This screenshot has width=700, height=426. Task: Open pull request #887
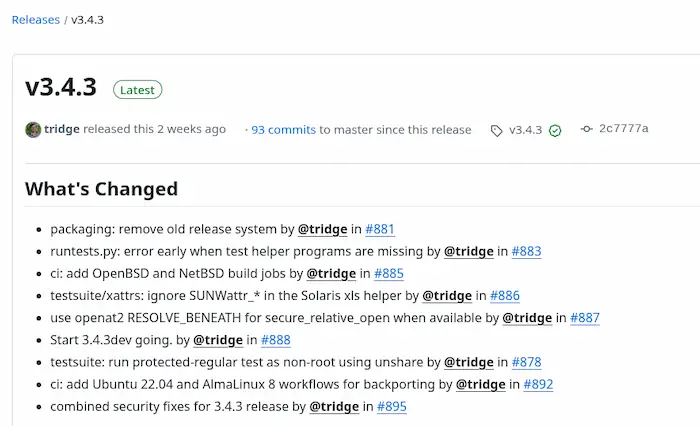click(x=585, y=318)
